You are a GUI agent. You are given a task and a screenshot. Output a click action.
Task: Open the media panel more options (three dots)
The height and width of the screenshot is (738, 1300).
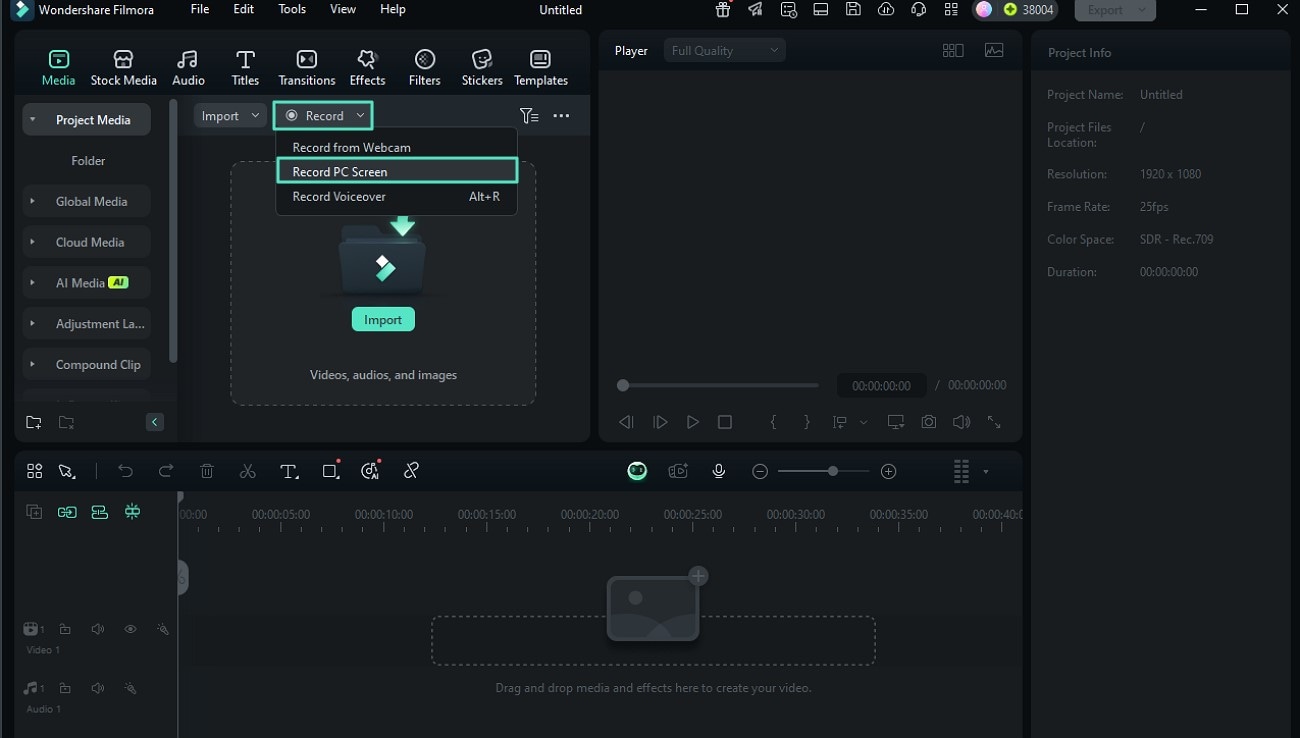click(x=561, y=116)
